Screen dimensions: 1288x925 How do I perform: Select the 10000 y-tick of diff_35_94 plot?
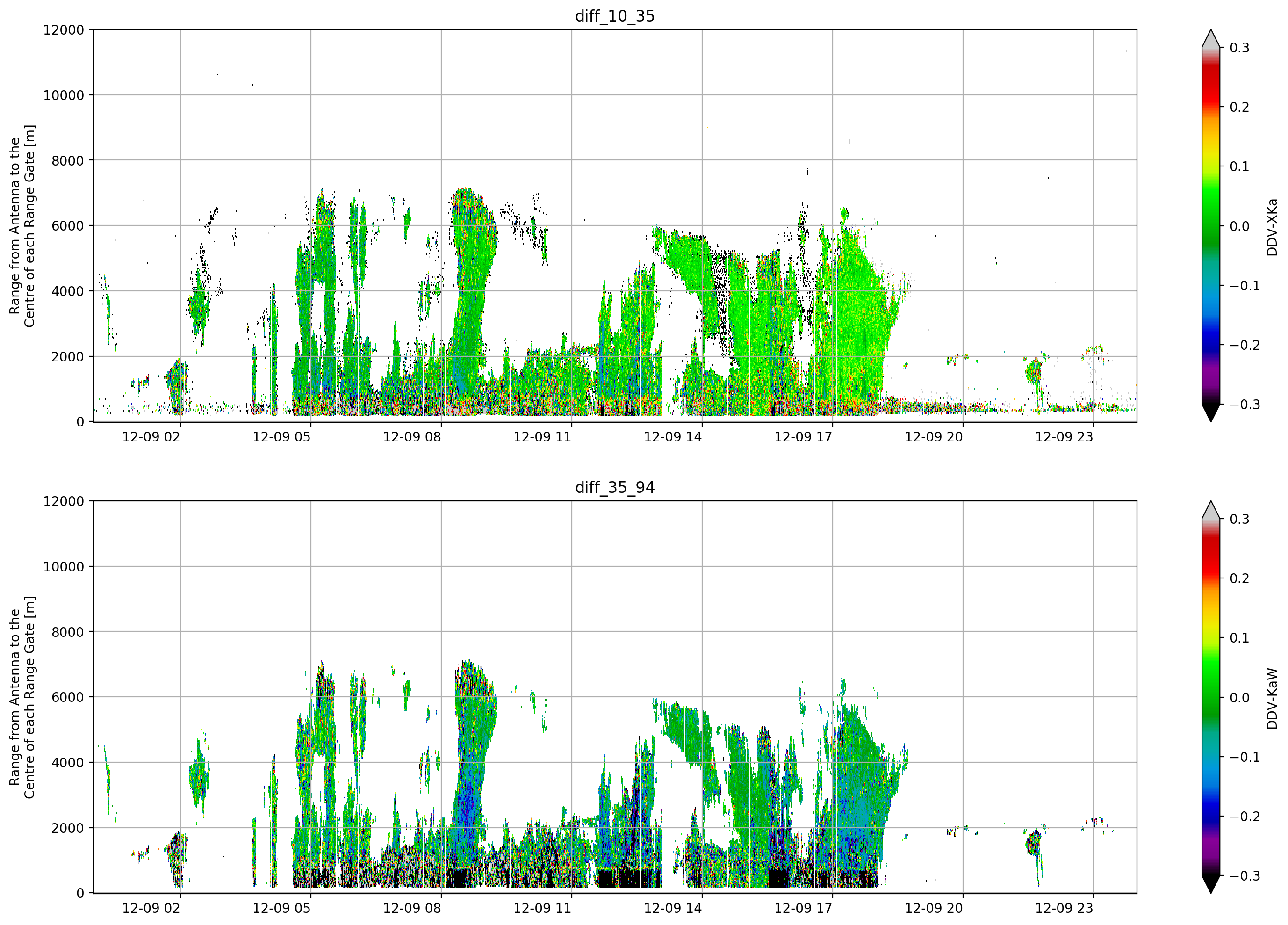(x=64, y=567)
